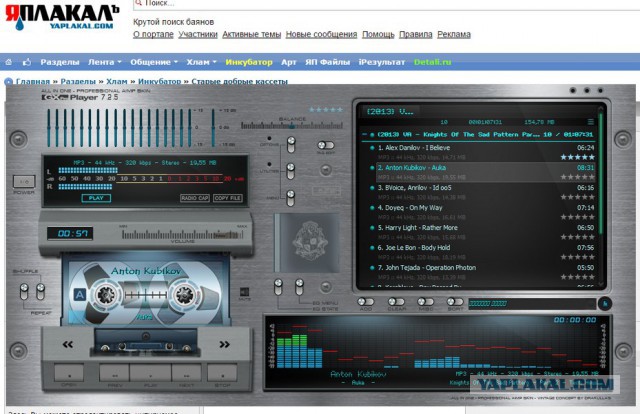Open the Помощь link
This screenshot has height=414, width=640.
click(378, 34)
